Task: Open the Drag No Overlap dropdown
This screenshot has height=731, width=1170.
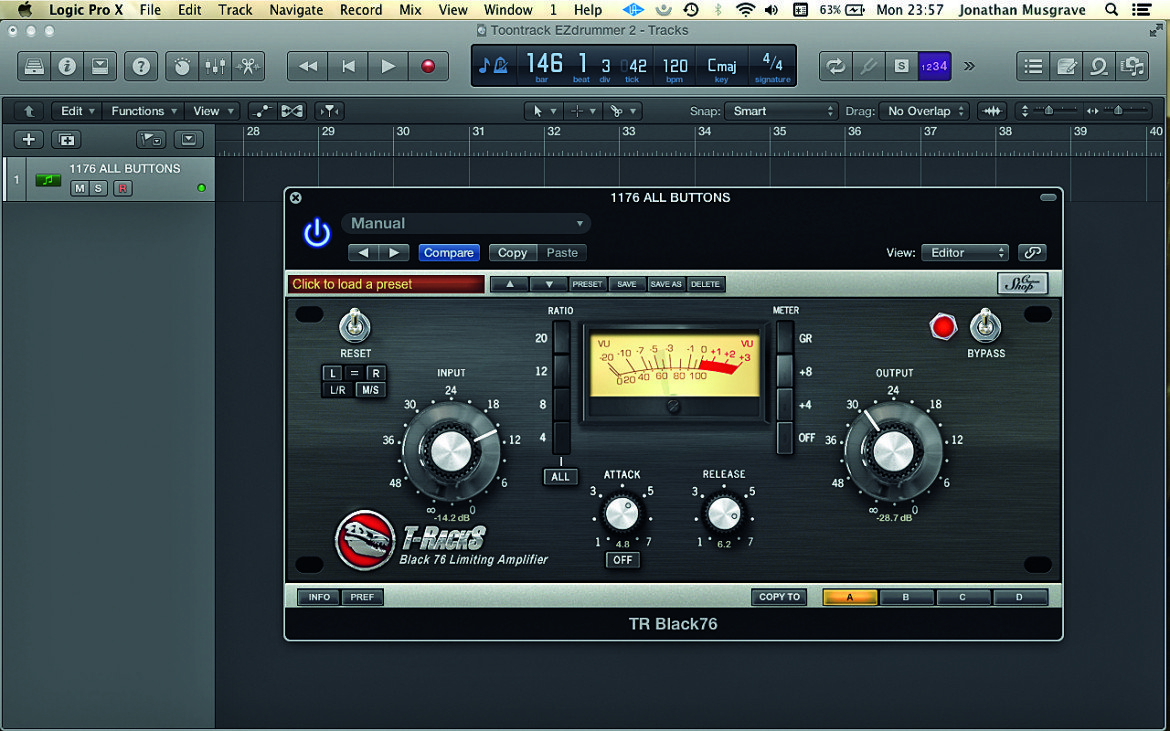Action: (924, 111)
